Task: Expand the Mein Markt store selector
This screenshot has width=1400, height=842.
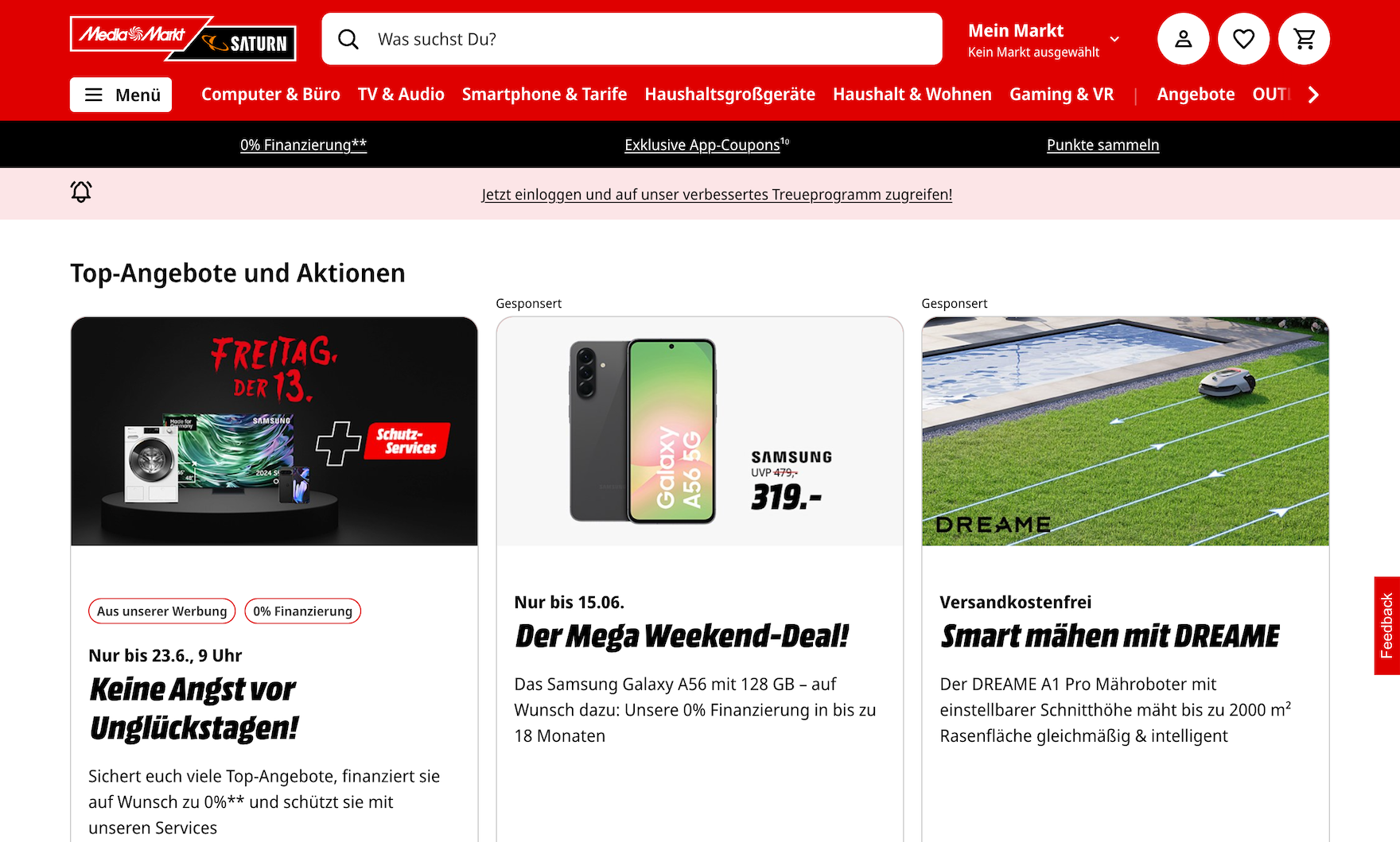Action: click(1044, 40)
